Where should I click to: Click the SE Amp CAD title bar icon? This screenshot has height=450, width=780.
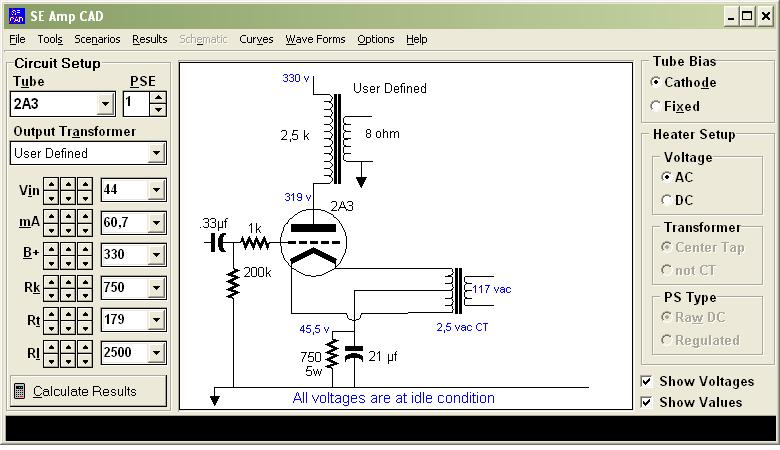[16, 16]
